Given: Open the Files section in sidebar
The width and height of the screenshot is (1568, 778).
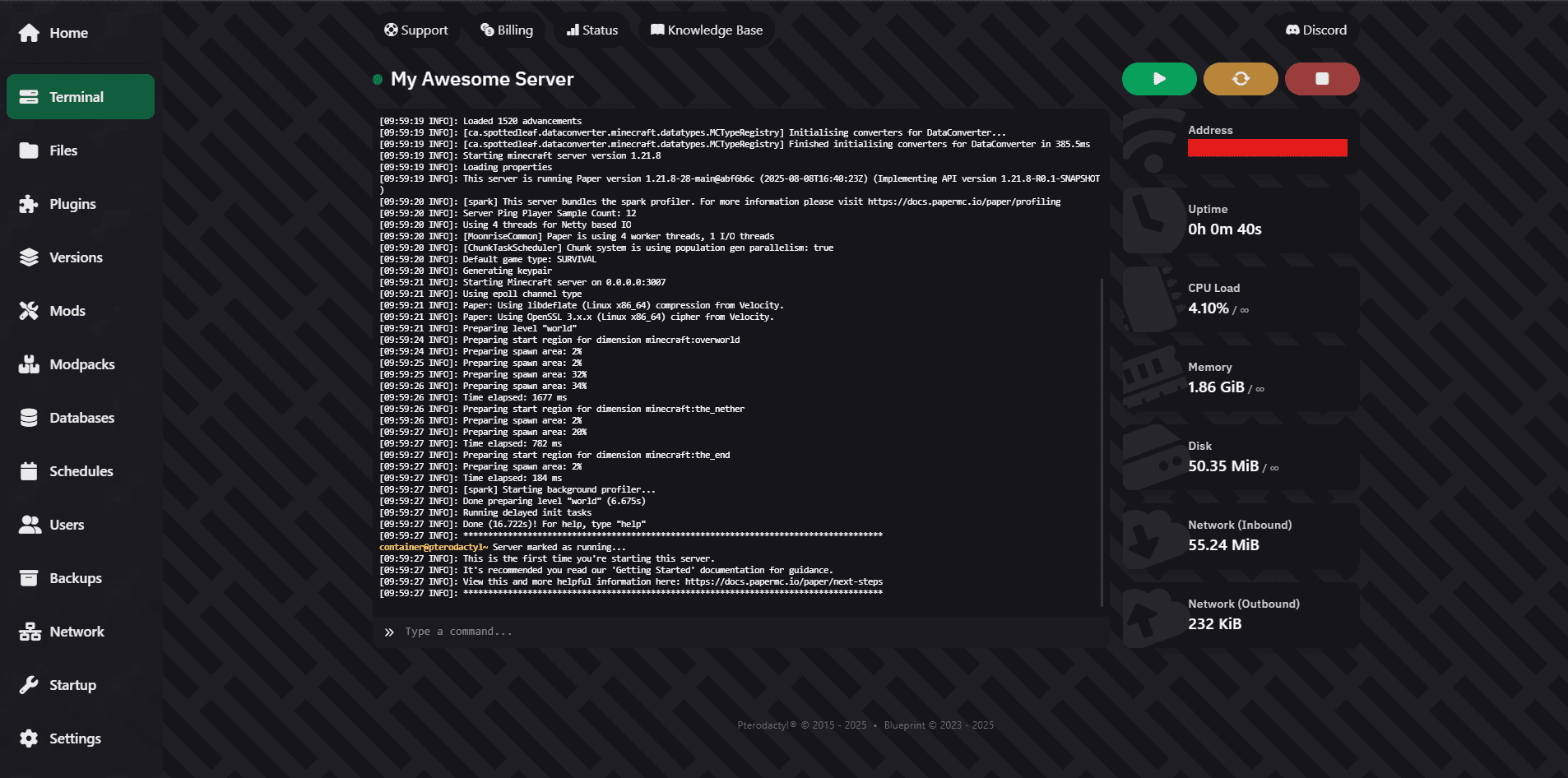Looking at the screenshot, I should point(63,151).
